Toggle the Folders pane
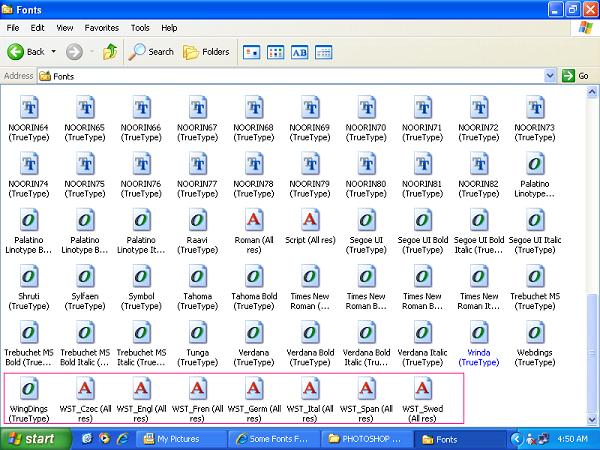600x450 pixels. [x=206, y=52]
